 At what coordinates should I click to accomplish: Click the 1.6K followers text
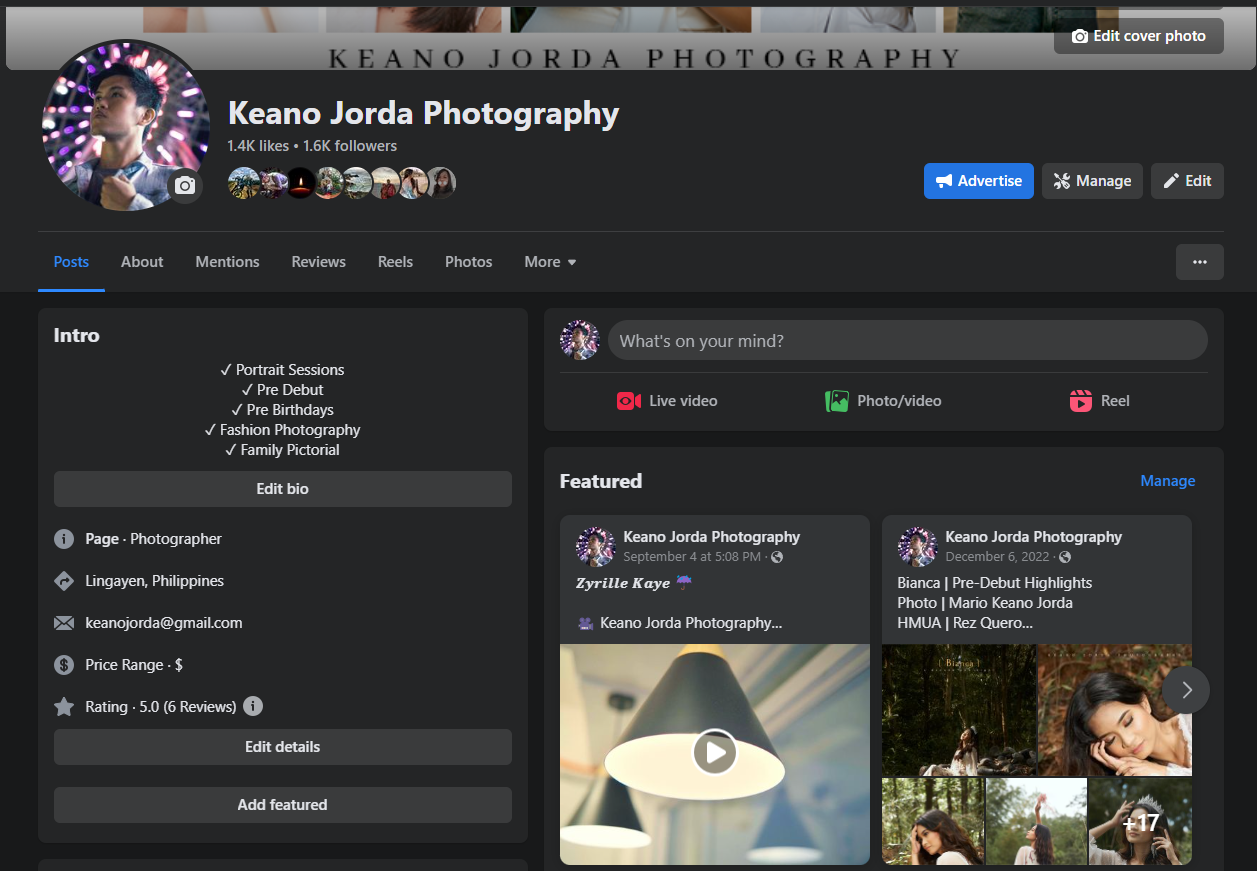click(350, 146)
